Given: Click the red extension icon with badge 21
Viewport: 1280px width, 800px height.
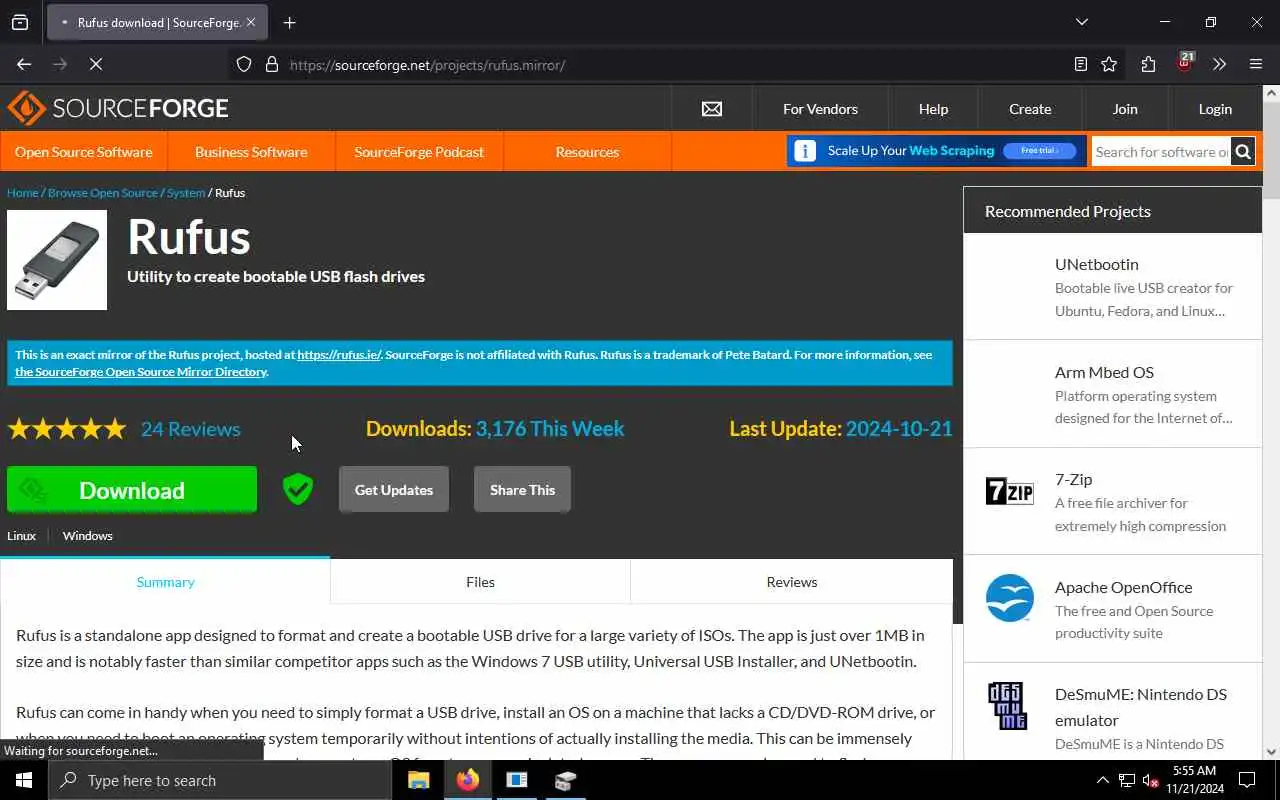Looking at the screenshot, I should tap(1185, 62).
